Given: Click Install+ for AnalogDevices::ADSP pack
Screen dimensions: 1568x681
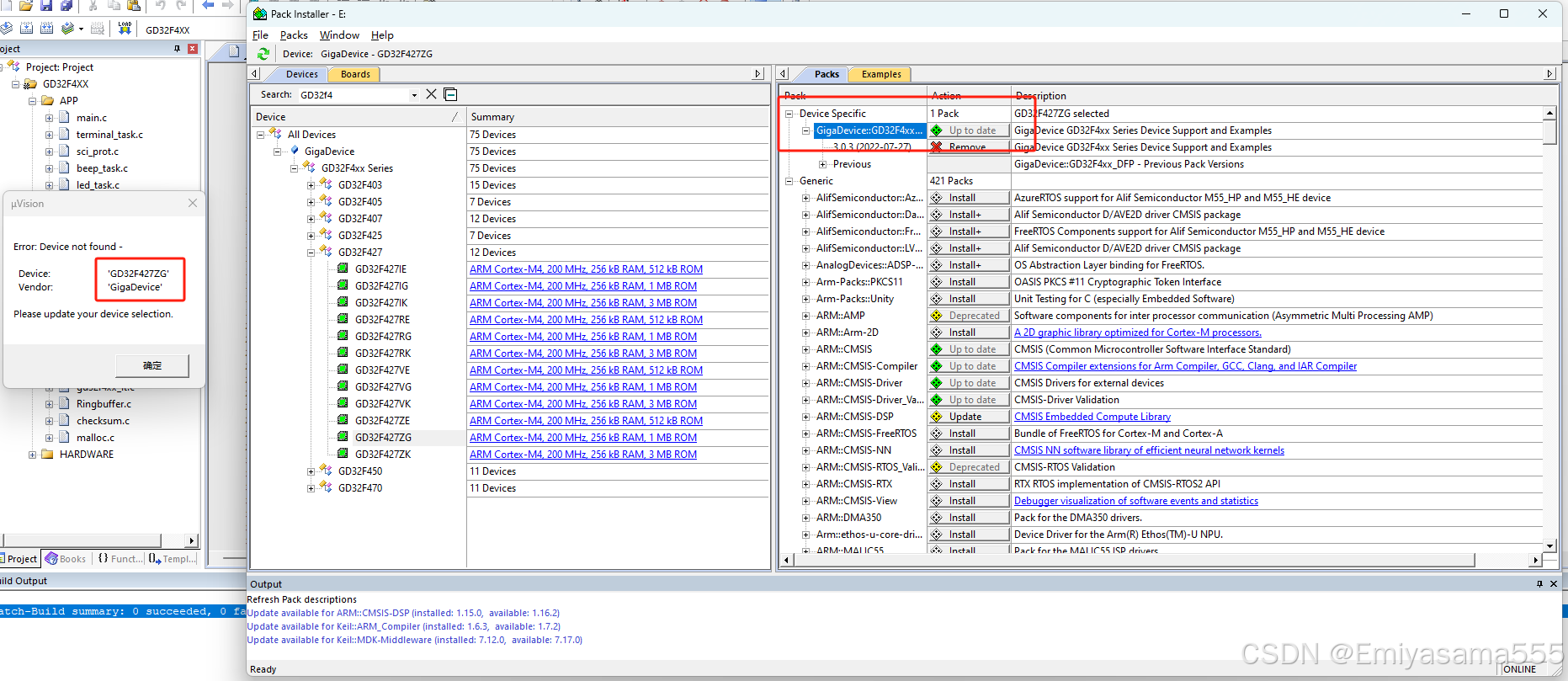Looking at the screenshot, I should tap(968, 264).
